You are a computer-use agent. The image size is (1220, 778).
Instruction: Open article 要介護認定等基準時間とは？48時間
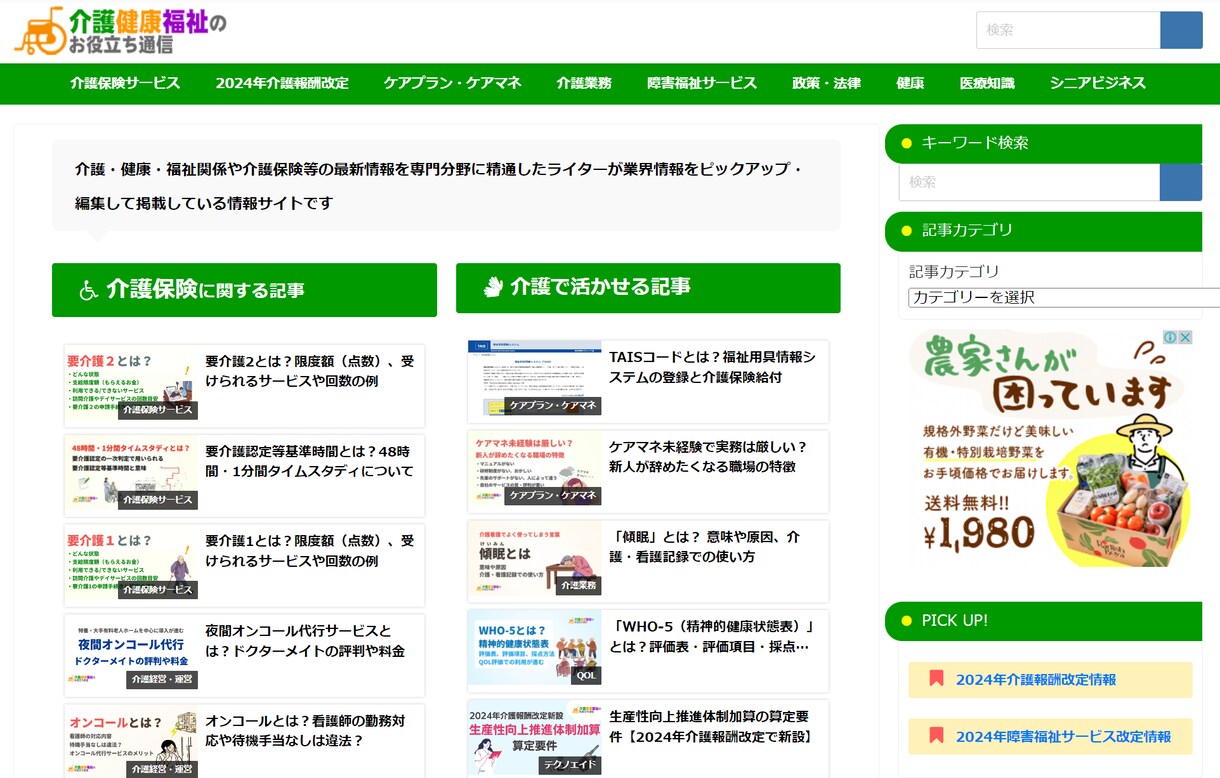point(310,461)
